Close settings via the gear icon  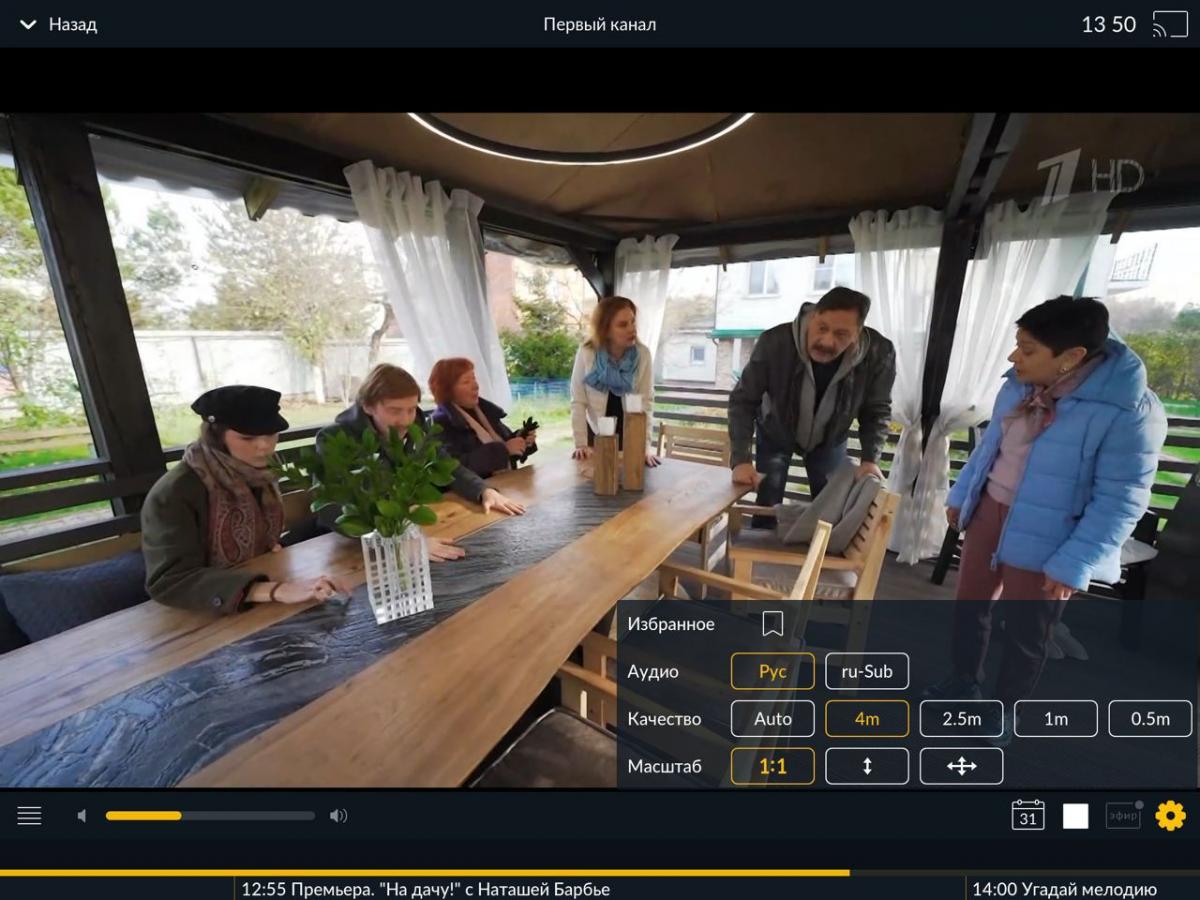coord(1170,816)
